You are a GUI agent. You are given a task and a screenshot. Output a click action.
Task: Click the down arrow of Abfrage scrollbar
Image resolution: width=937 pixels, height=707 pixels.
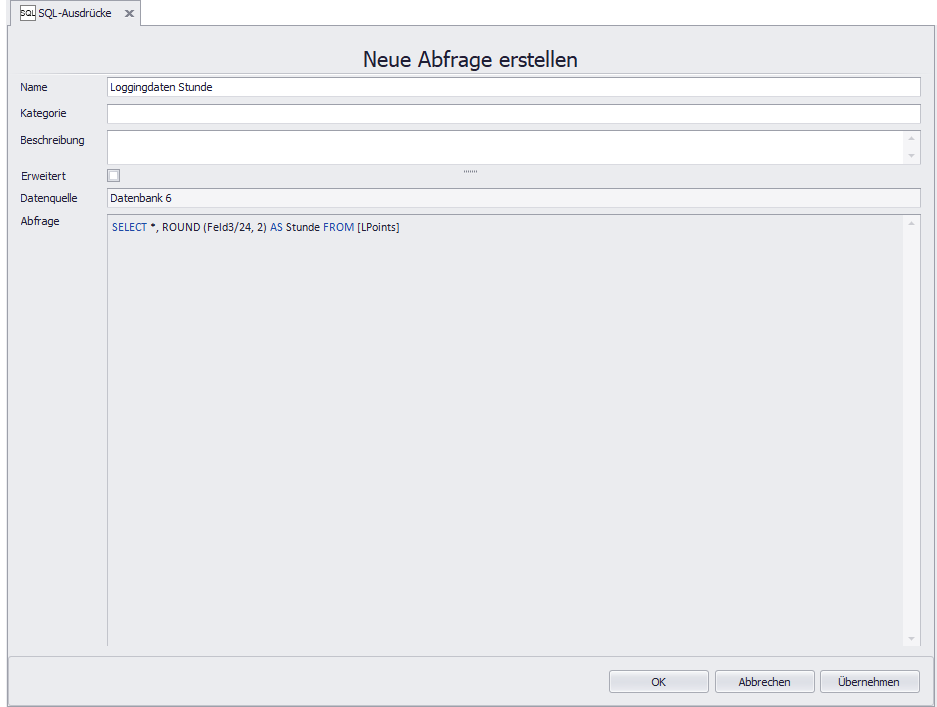click(x=910, y=638)
